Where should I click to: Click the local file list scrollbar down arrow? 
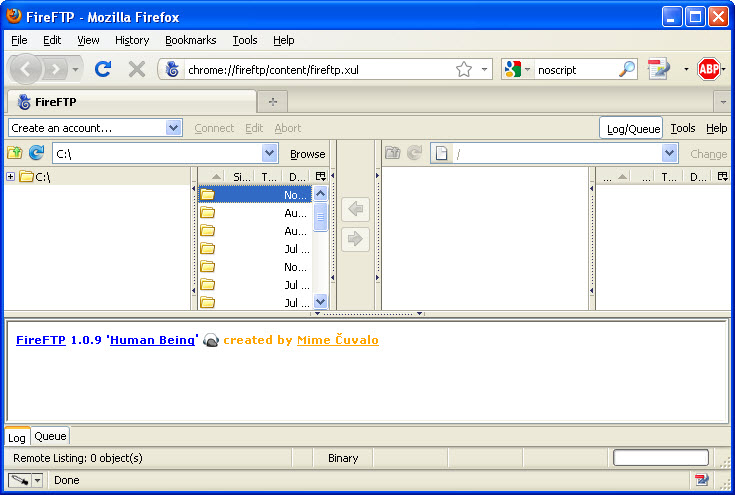pyautogui.click(x=321, y=301)
